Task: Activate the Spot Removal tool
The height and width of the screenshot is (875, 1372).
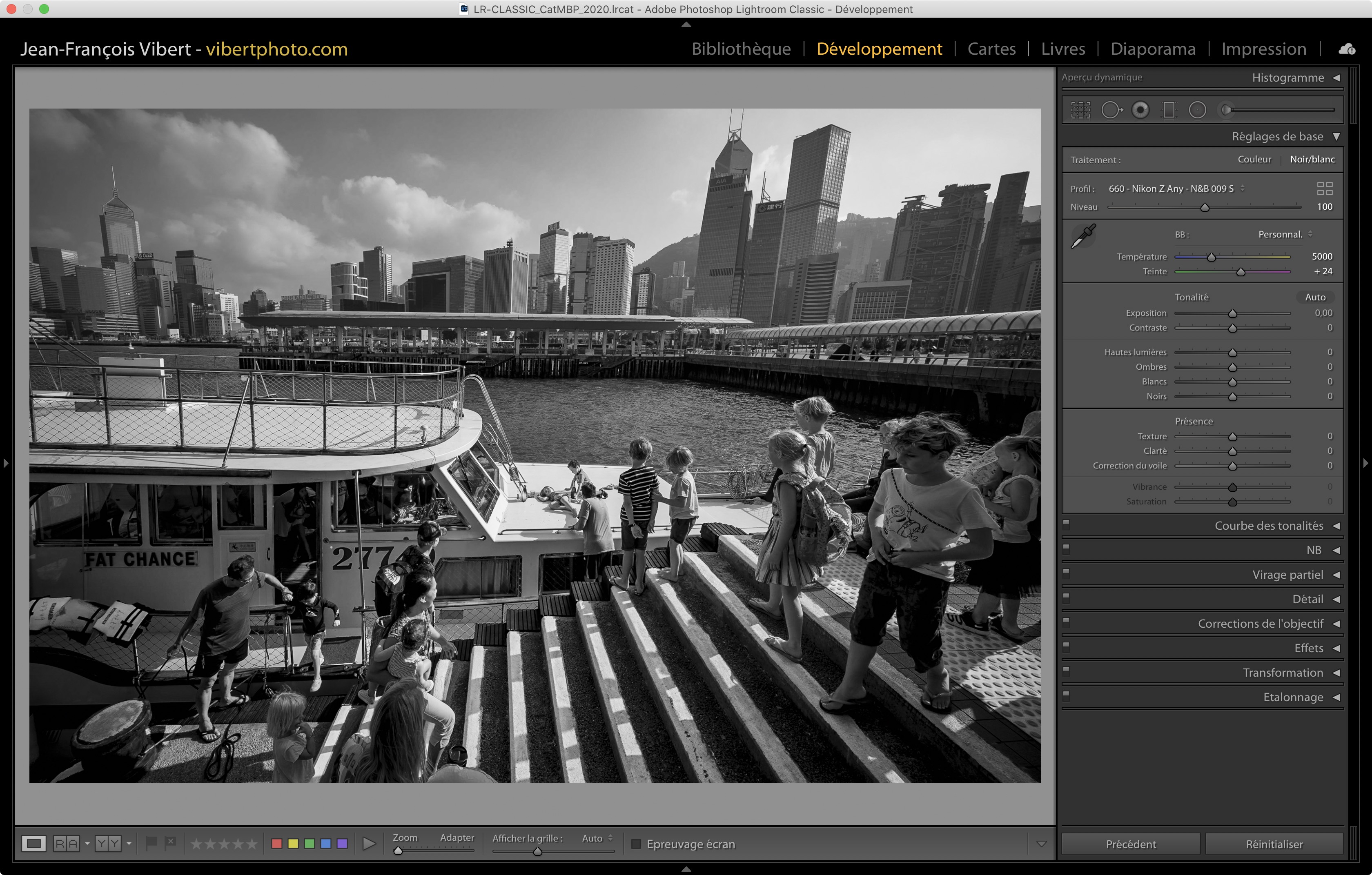Action: [1111, 110]
